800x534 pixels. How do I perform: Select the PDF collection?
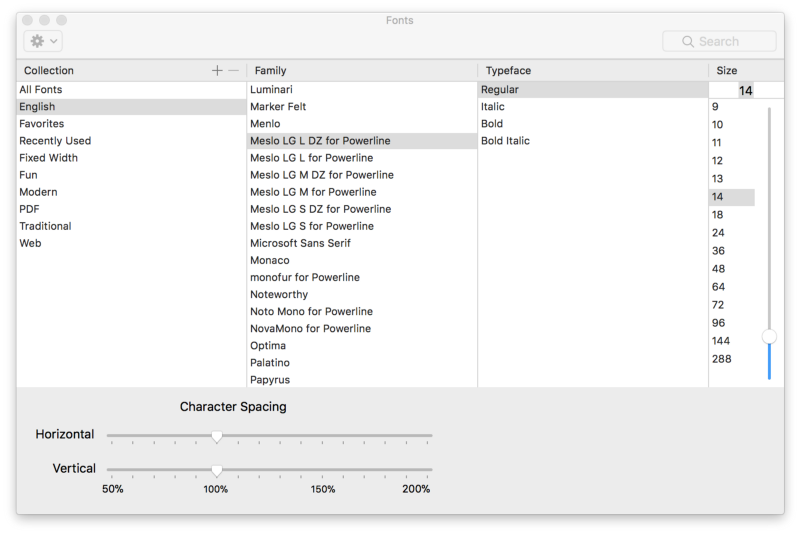[131, 209]
